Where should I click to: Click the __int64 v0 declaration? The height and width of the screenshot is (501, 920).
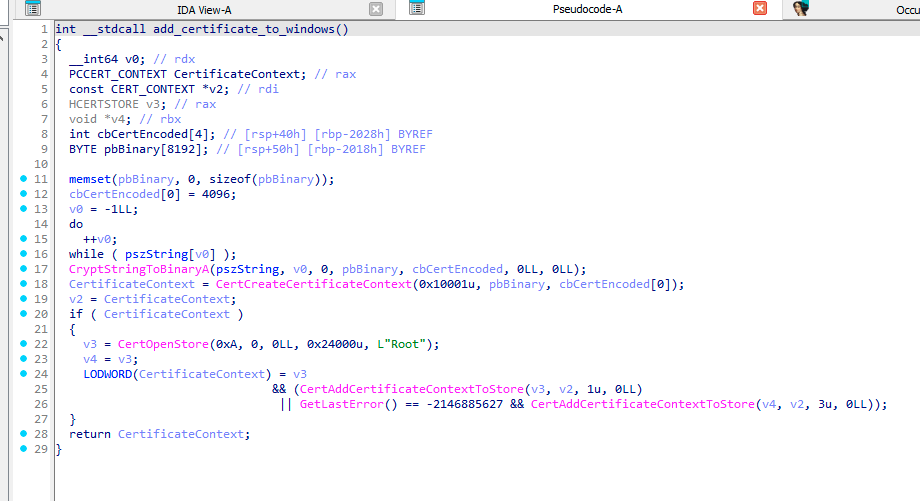tap(107, 59)
